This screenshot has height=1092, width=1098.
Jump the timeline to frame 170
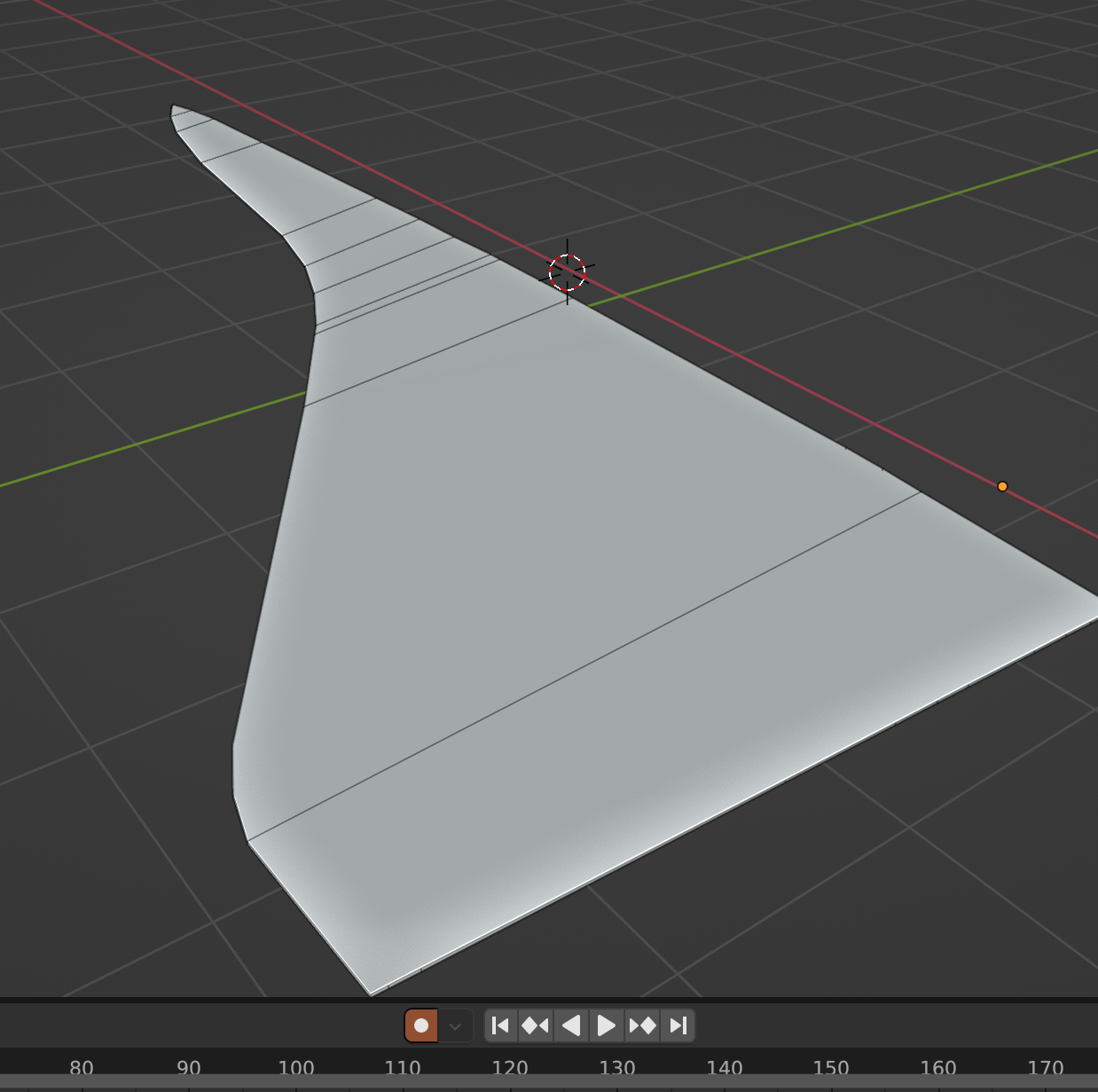pyautogui.click(x=1046, y=1067)
